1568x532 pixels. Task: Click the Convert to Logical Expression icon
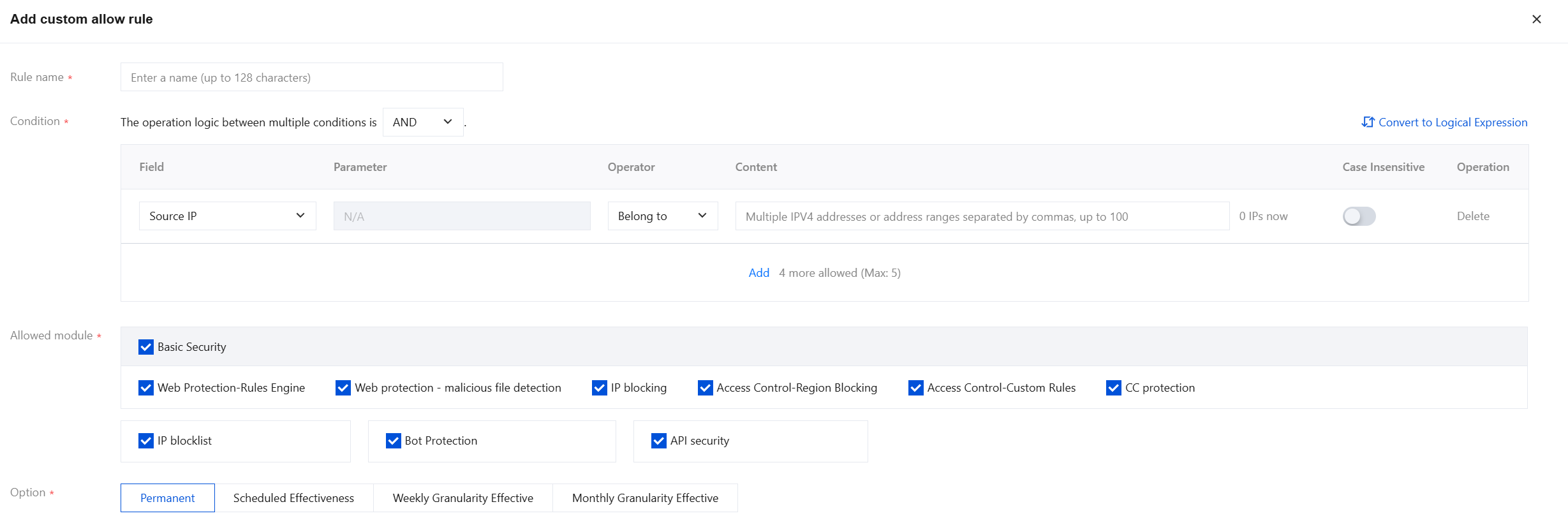click(1368, 122)
